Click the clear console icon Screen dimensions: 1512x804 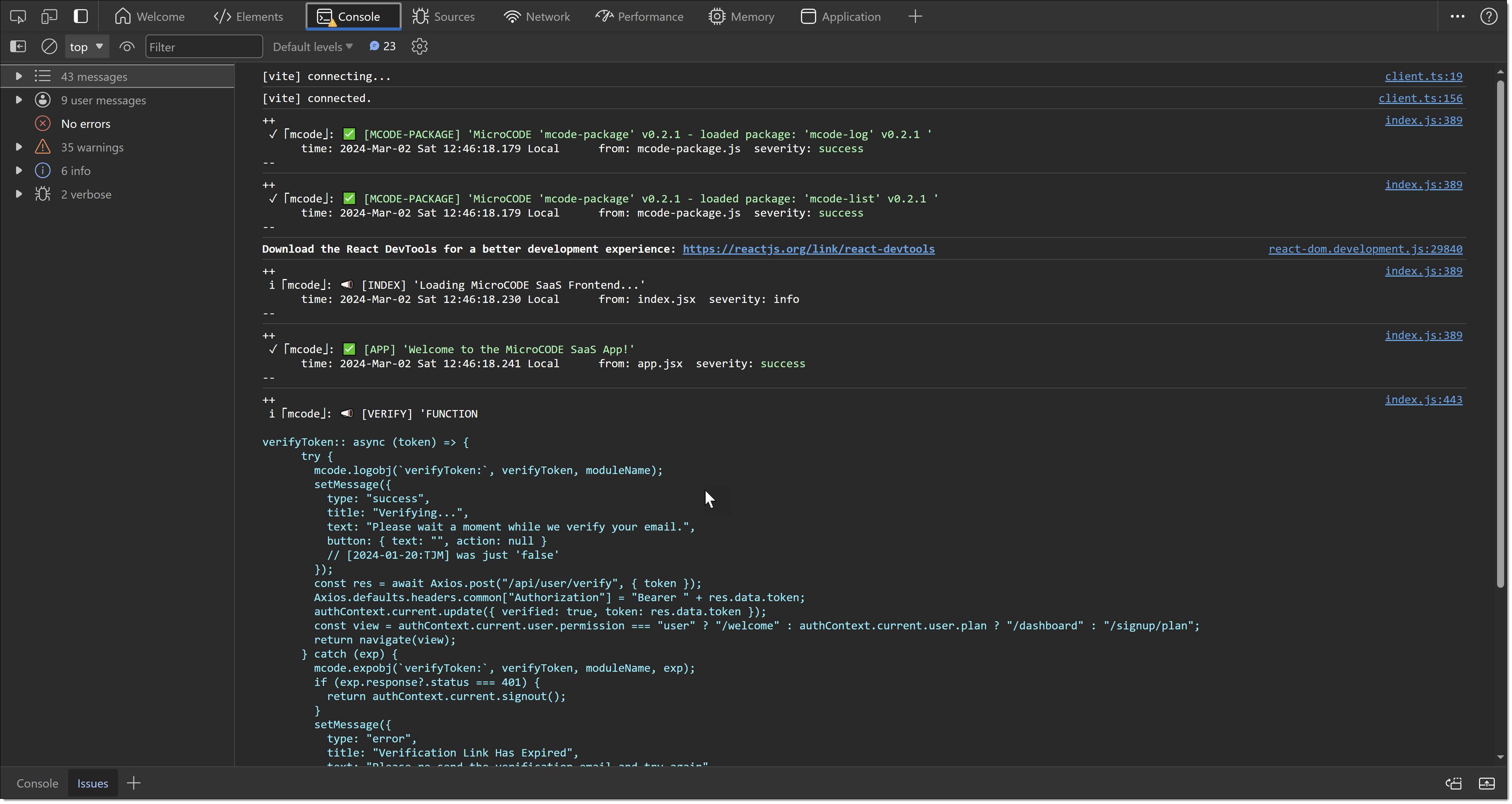point(49,46)
